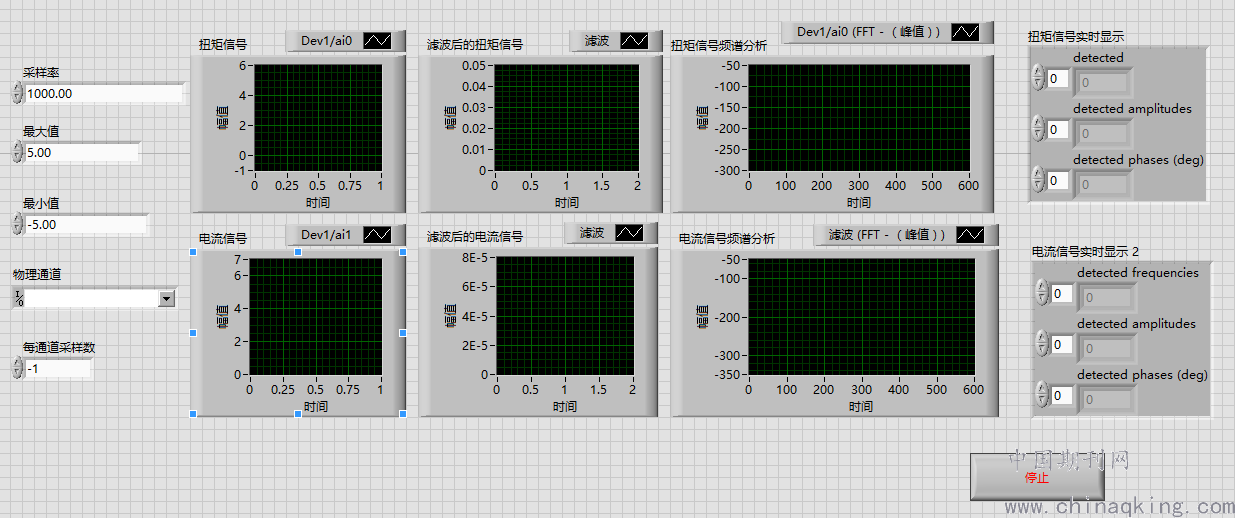Click the 滤波后的扭矩信号 title label

[475, 45]
